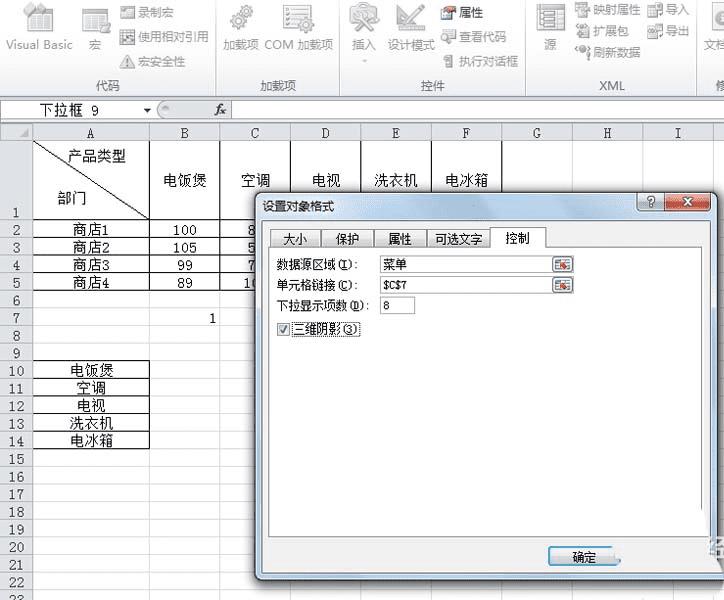
Task: Select column B header
Action: (x=185, y=133)
